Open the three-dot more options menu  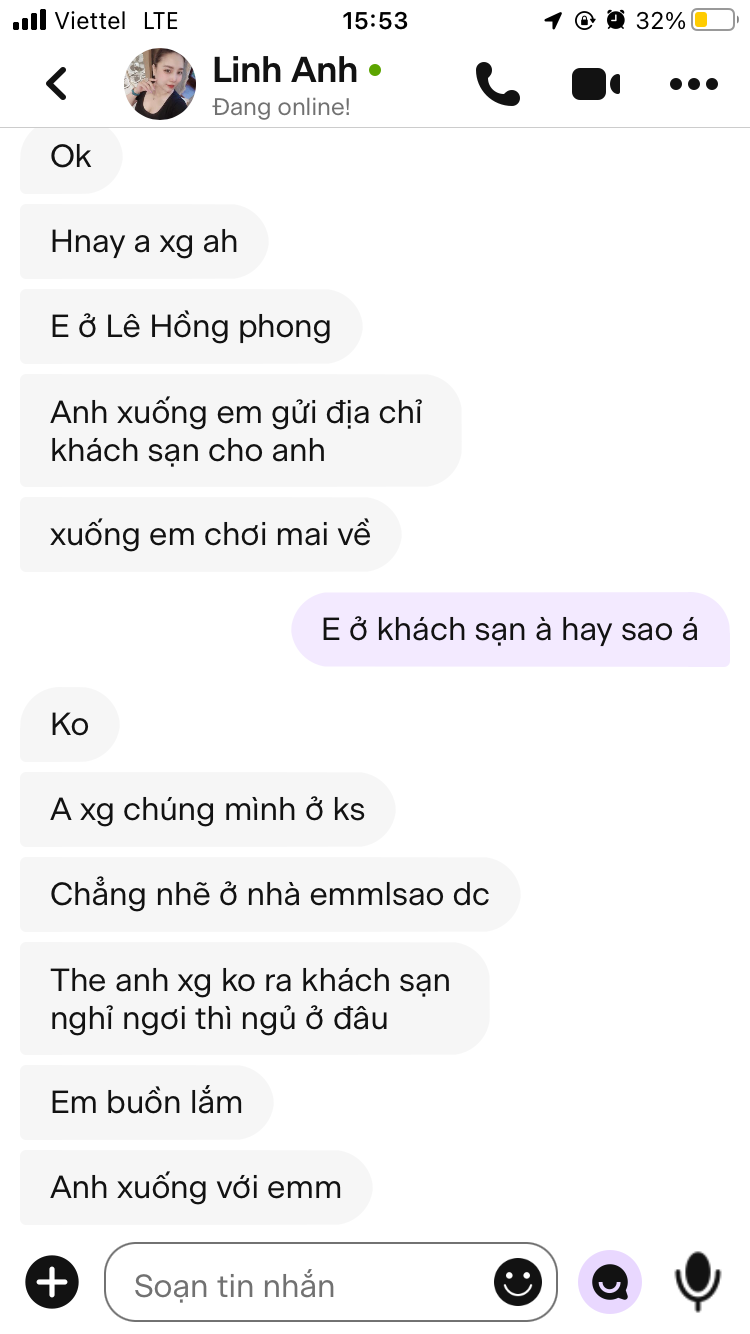[x=694, y=84]
